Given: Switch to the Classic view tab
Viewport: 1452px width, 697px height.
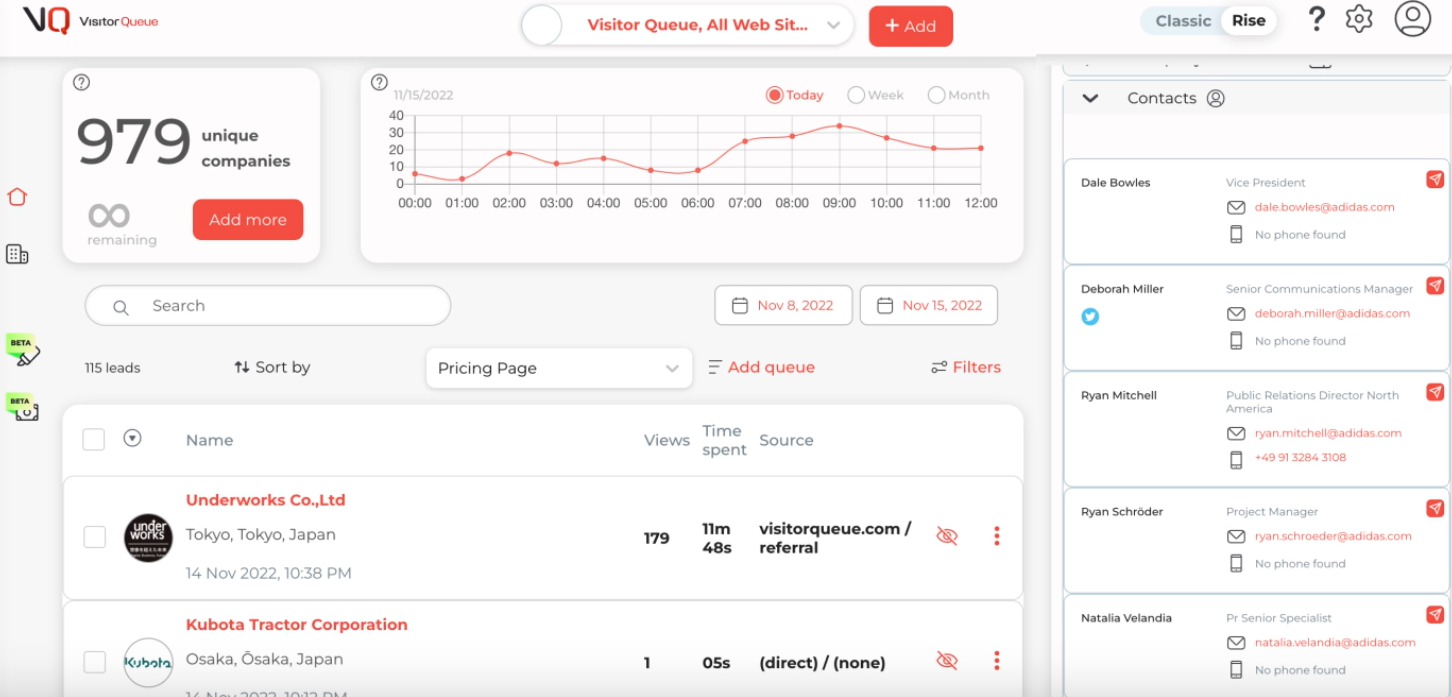Looking at the screenshot, I should (x=1183, y=21).
